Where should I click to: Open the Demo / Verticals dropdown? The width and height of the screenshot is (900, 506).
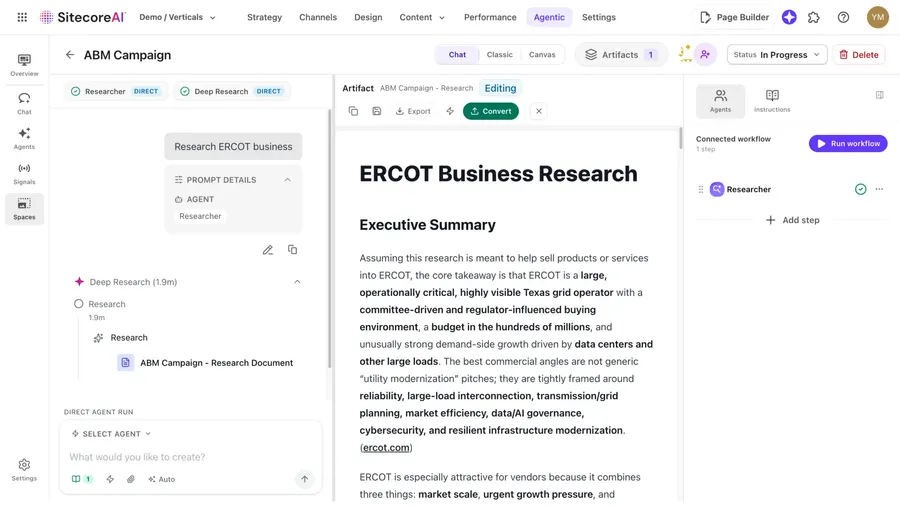177,17
